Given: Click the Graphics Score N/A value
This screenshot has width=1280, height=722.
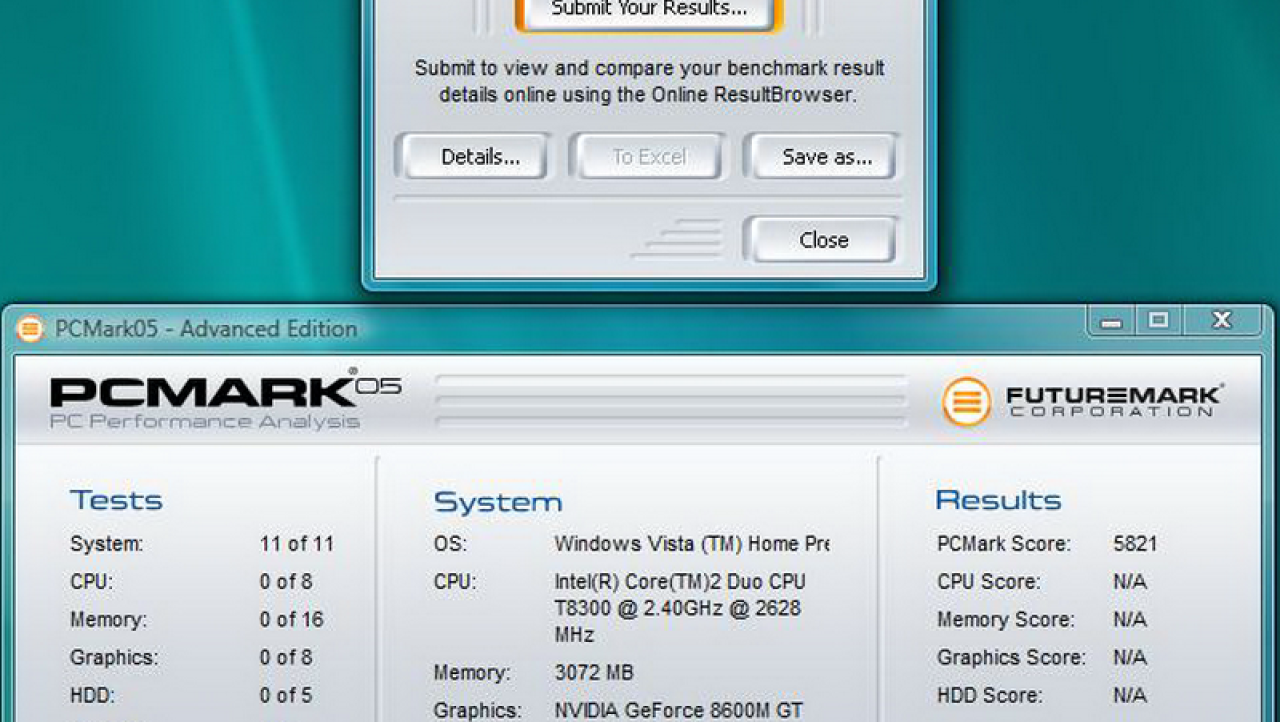Looking at the screenshot, I should click(x=1130, y=658).
